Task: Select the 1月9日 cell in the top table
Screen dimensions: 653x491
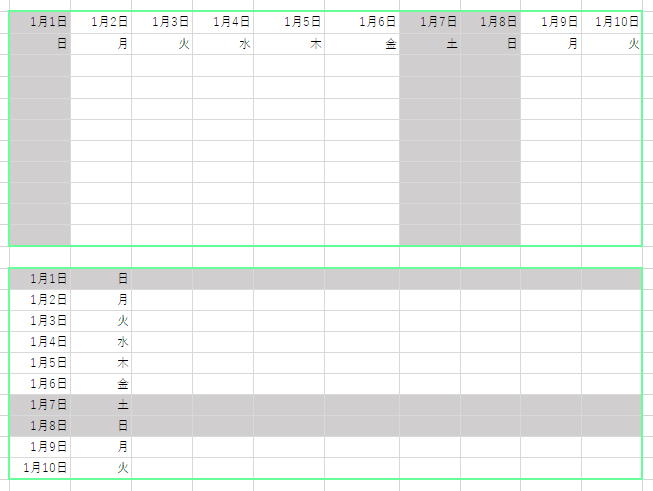Action: coord(551,22)
